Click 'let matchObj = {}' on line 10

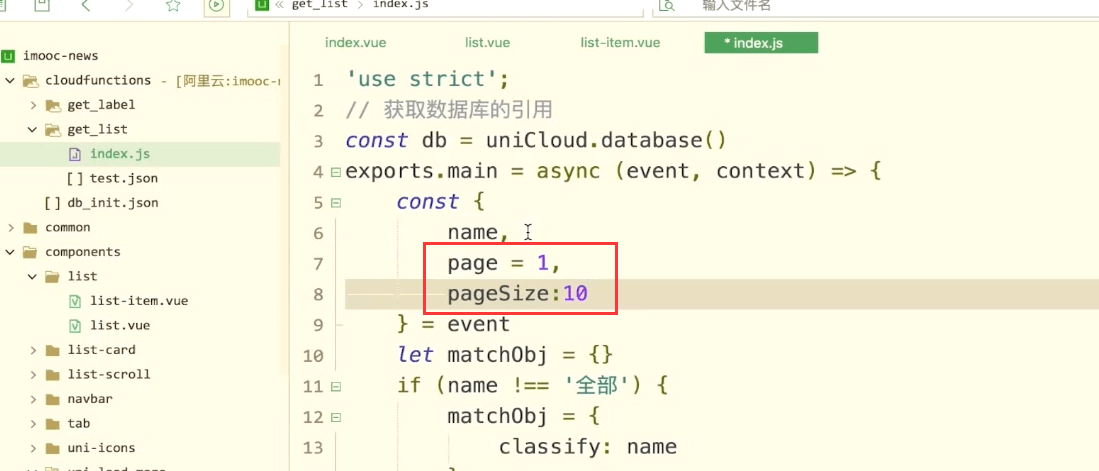coord(505,355)
